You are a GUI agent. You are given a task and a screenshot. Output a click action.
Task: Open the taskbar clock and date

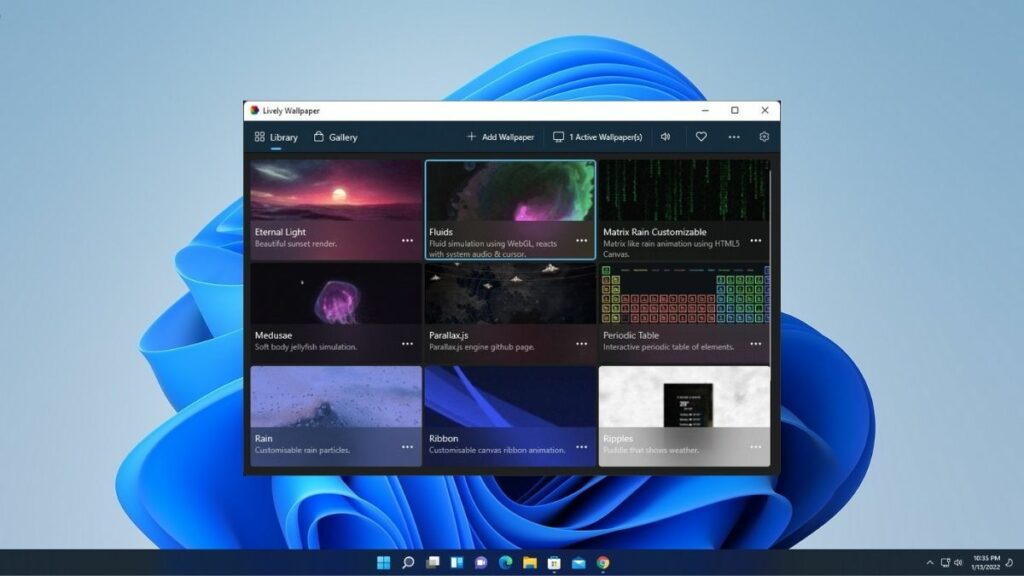[986, 563]
